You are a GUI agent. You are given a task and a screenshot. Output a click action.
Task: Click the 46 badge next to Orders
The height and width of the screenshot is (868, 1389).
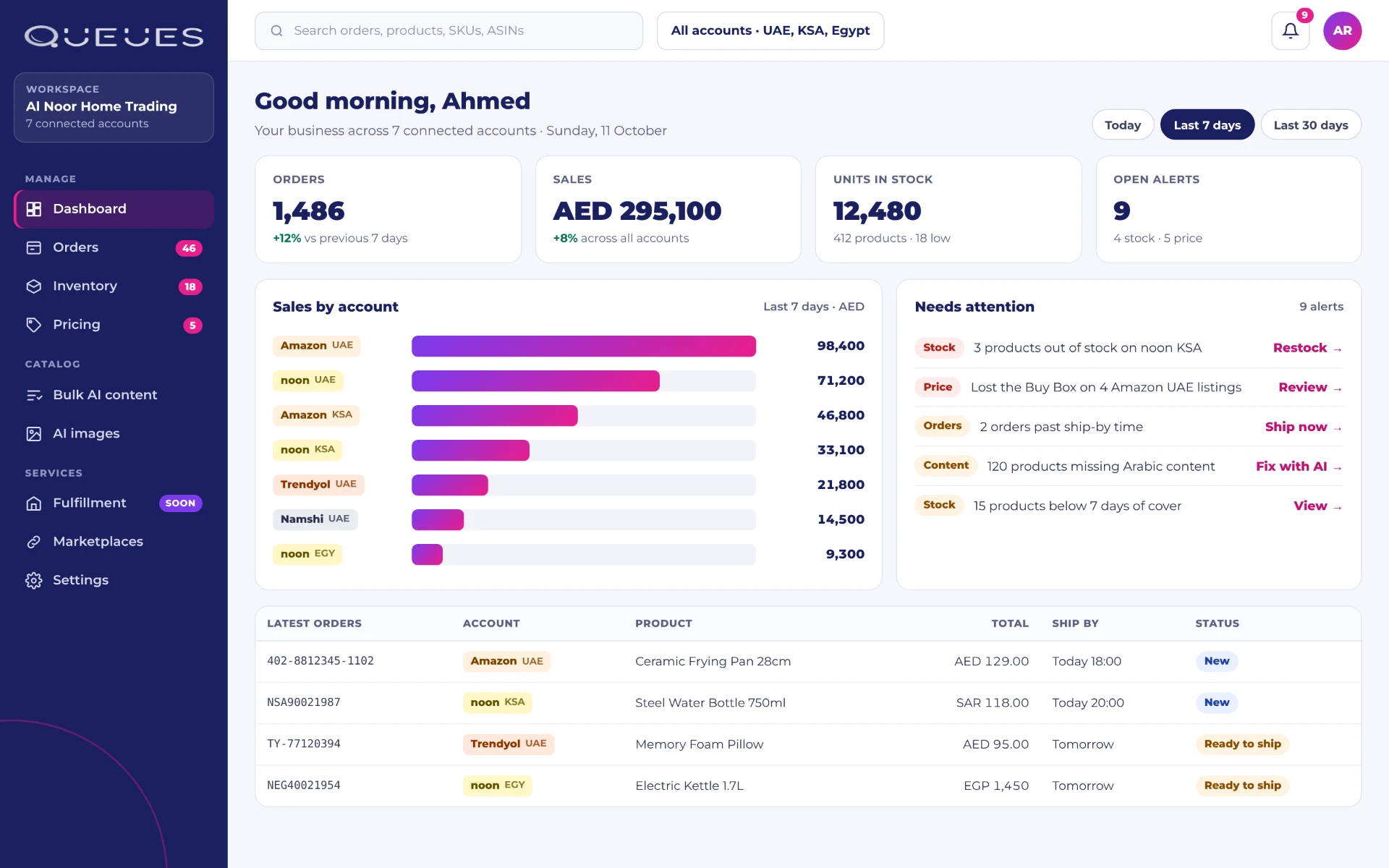(x=189, y=248)
